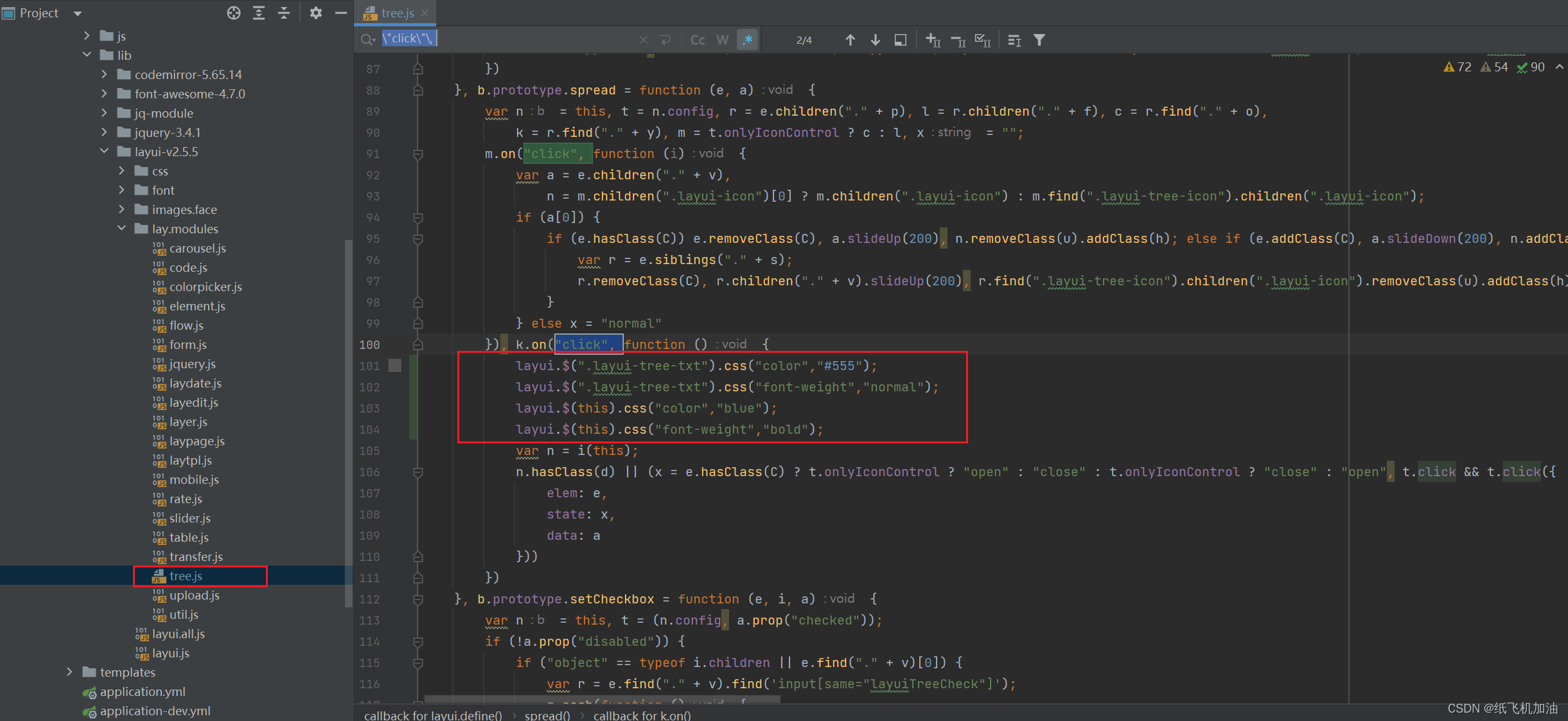Viewport: 1568px width, 721px height.
Task: Toggle Match Case option in search
Action: [698, 40]
